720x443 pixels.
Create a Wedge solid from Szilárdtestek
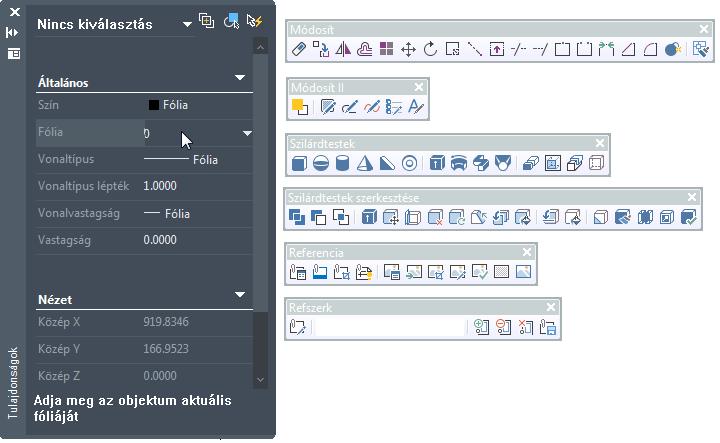coord(387,163)
